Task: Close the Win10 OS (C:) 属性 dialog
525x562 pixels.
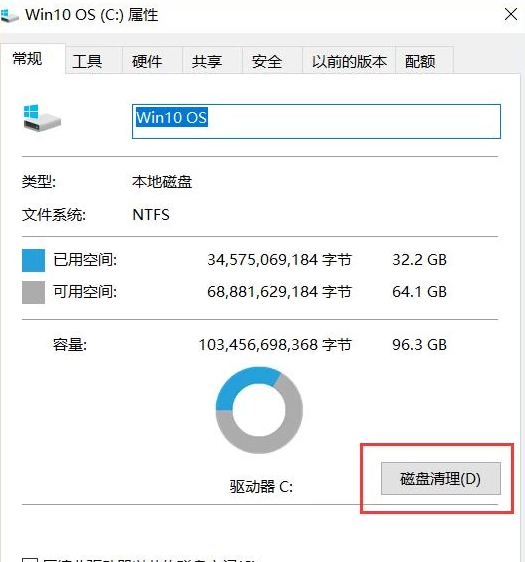Action: (511, 15)
